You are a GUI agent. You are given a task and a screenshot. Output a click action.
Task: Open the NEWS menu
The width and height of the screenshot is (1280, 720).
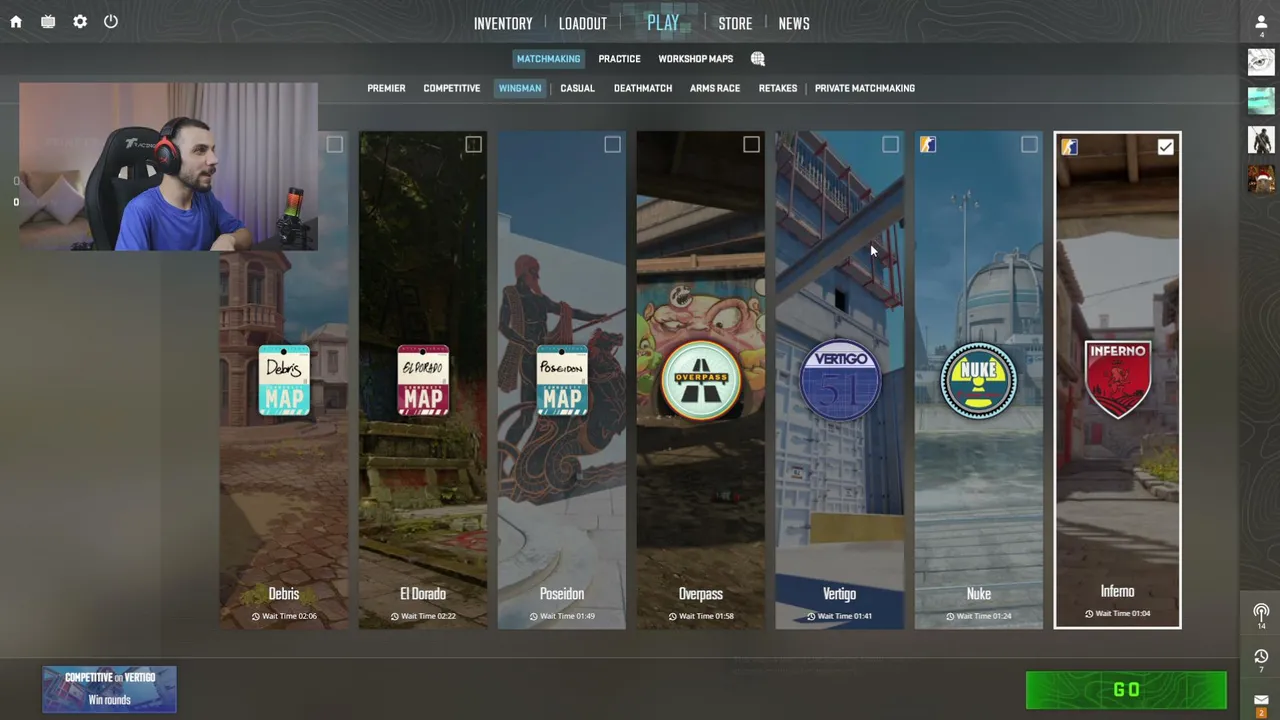[x=794, y=23]
